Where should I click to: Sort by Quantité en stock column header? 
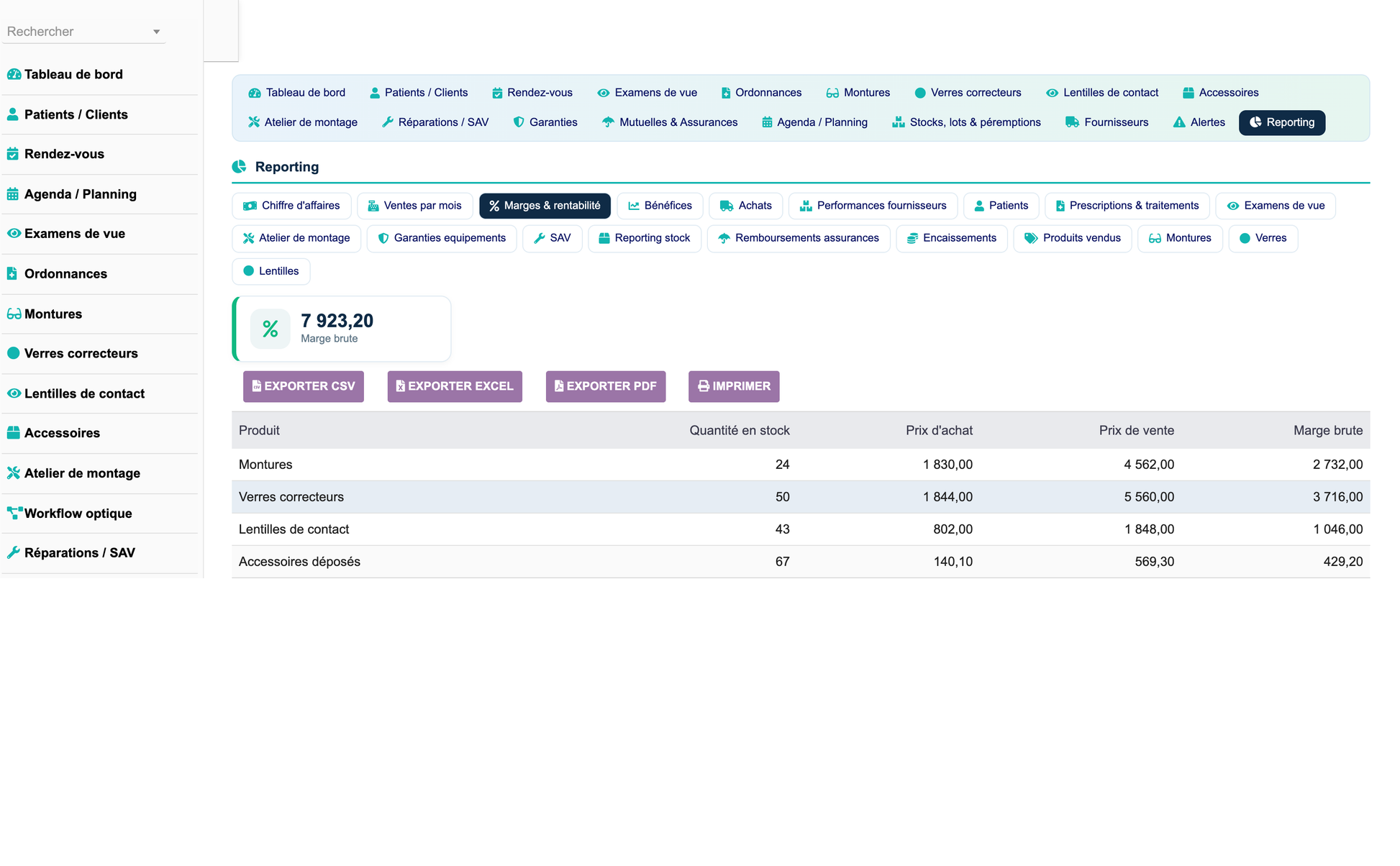(x=740, y=430)
